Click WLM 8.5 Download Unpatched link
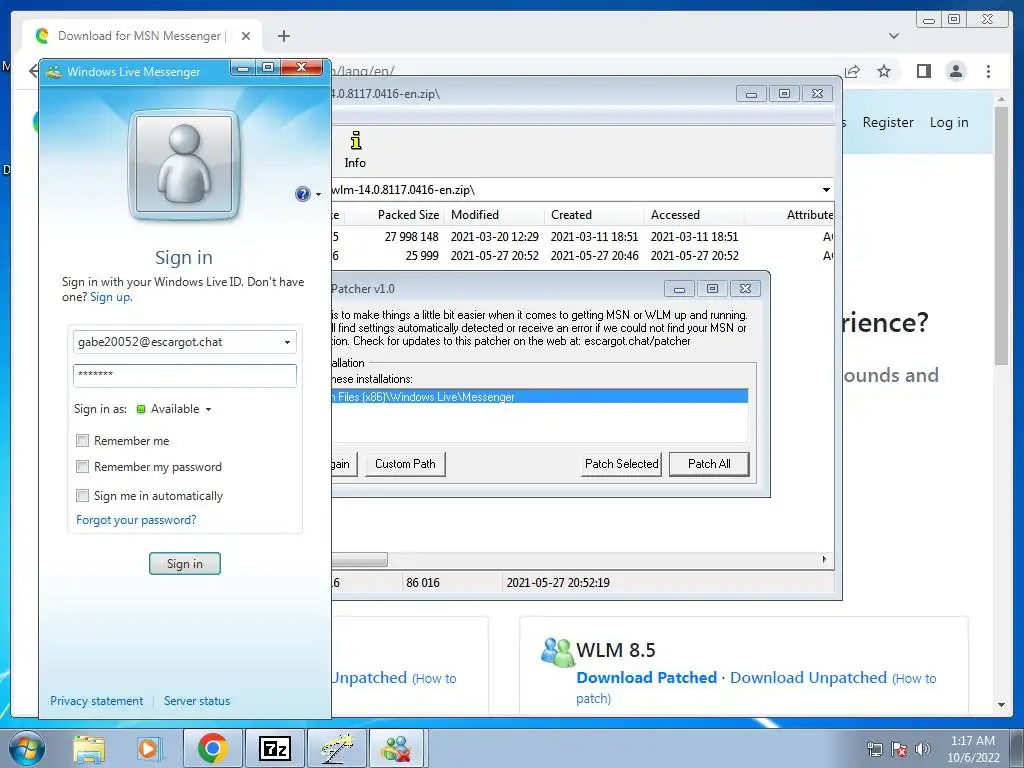Image resolution: width=1024 pixels, height=768 pixels. tap(808, 677)
